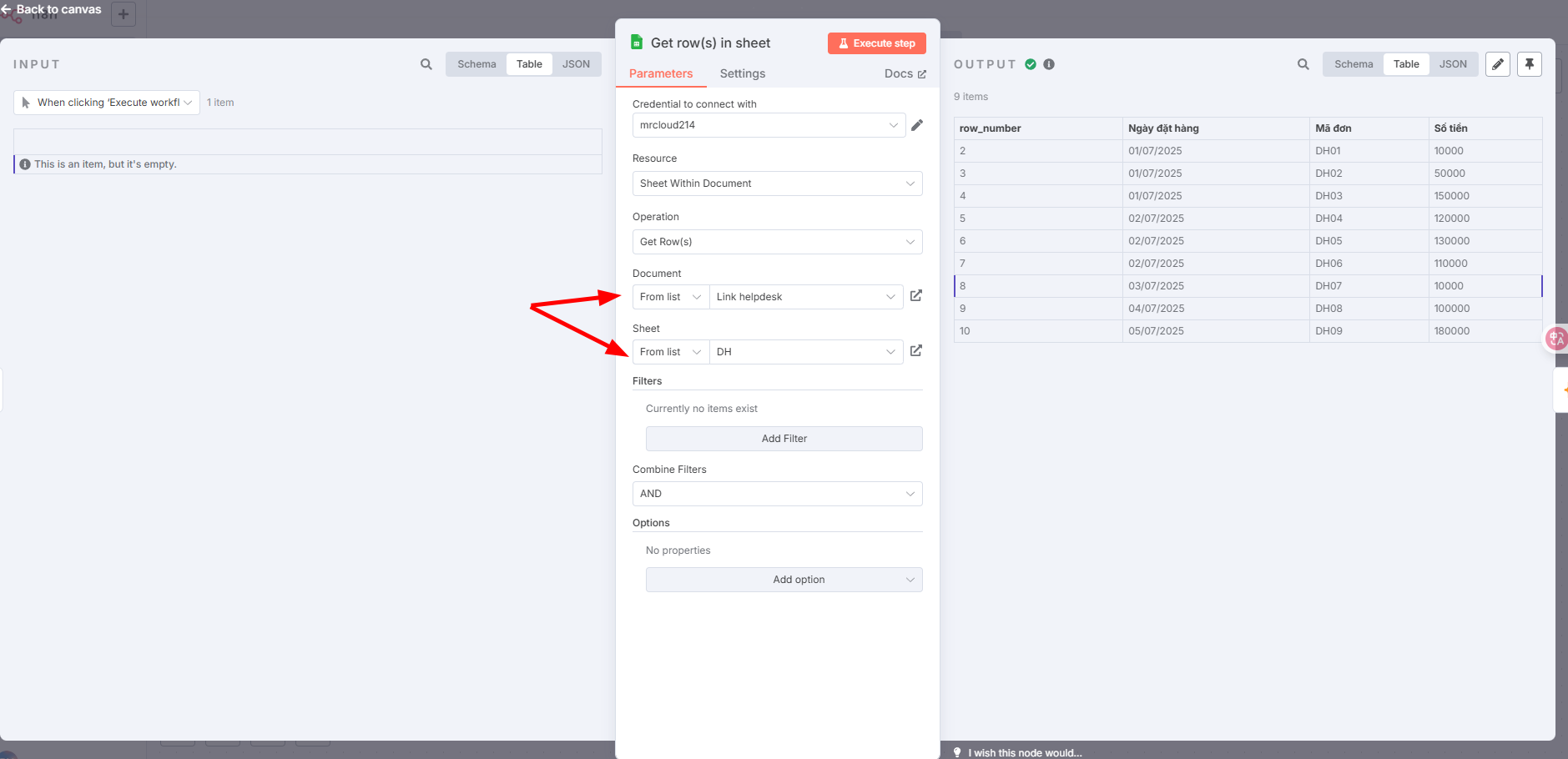
Task: Switch to the Parameters tab
Action: tap(661, 73)
